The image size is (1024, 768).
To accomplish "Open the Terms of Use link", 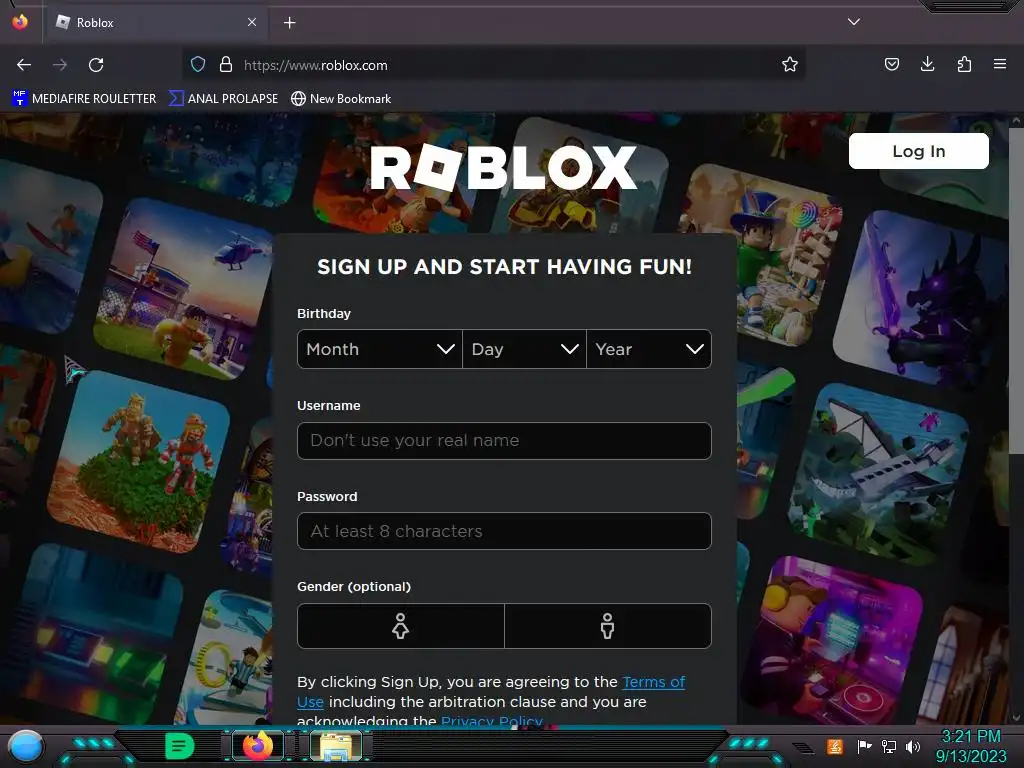I will (653, 682).
